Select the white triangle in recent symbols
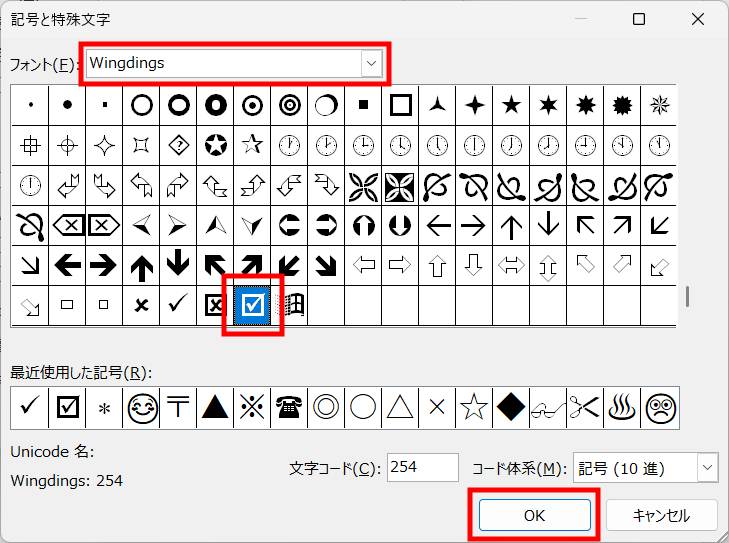This screenshot has height=543, width=729. (400, 408)
